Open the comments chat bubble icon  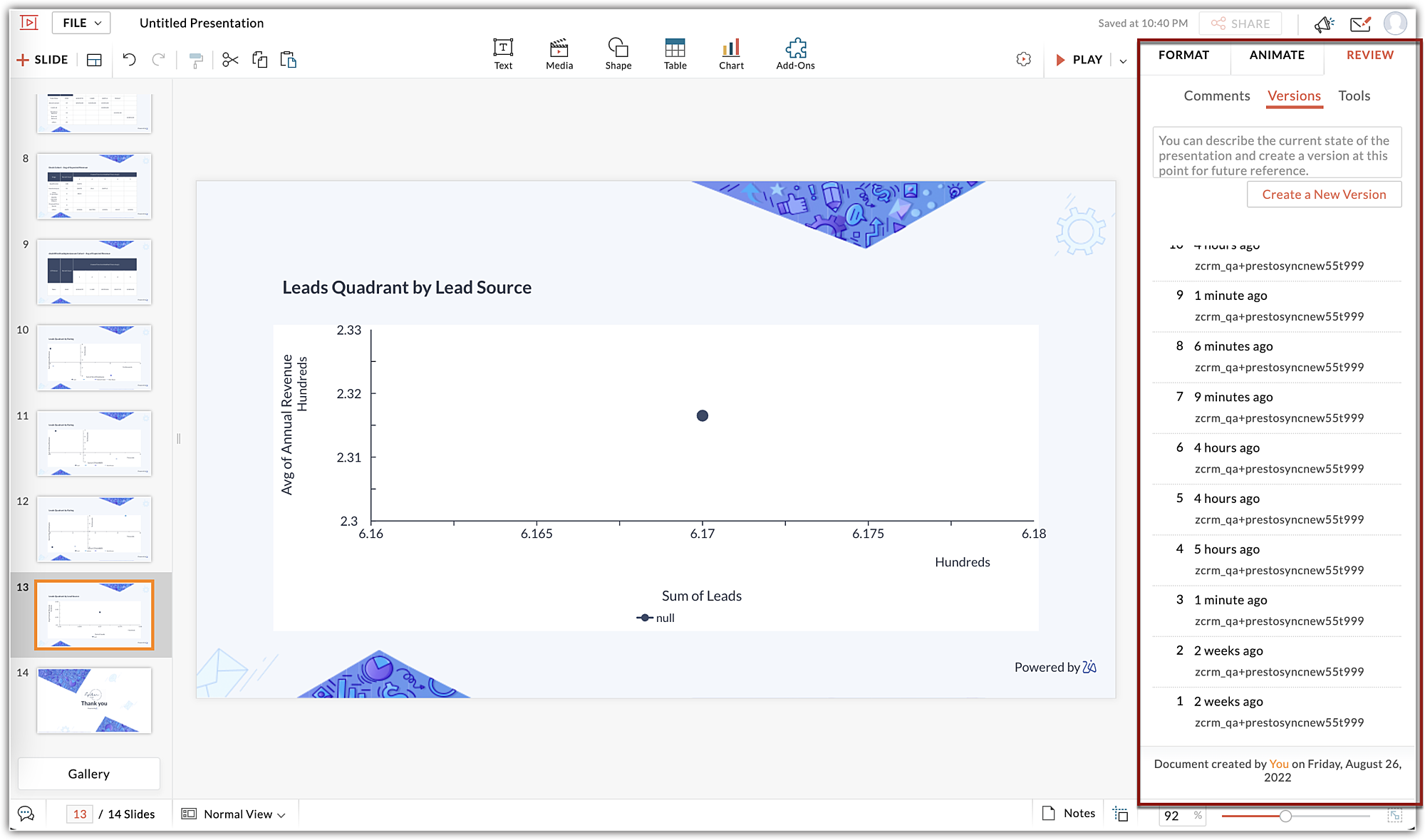(26, 814)
